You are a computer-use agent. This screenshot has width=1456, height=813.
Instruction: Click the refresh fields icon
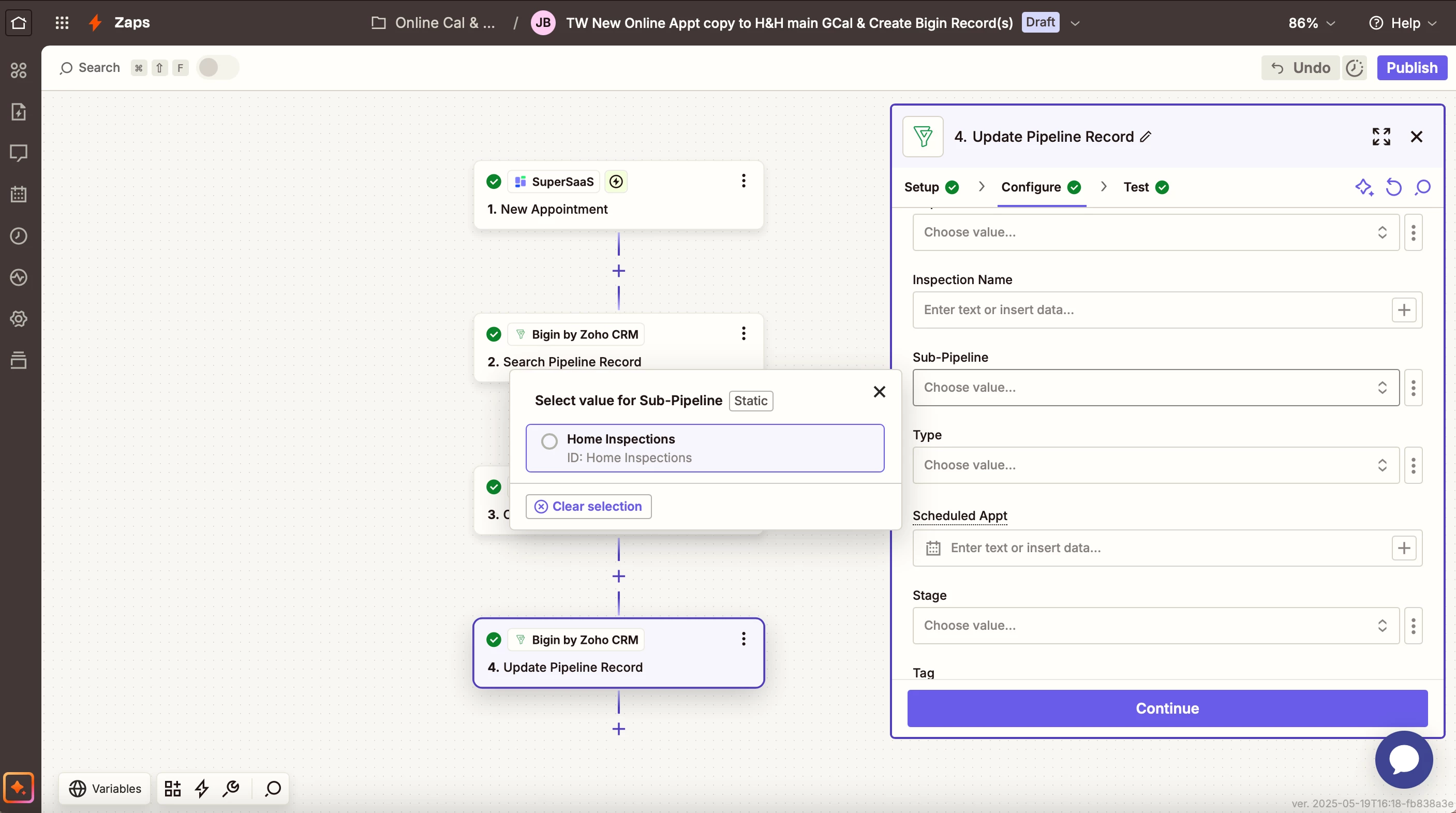[x=1393, y=187]
